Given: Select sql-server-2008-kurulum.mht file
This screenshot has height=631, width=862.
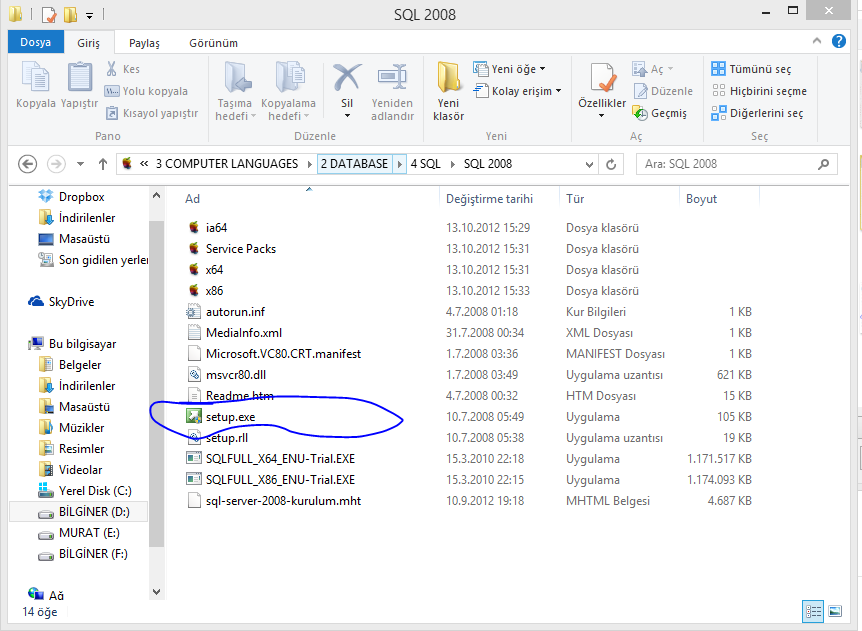Looking at the screenshot, I should [x=283, y=501].
